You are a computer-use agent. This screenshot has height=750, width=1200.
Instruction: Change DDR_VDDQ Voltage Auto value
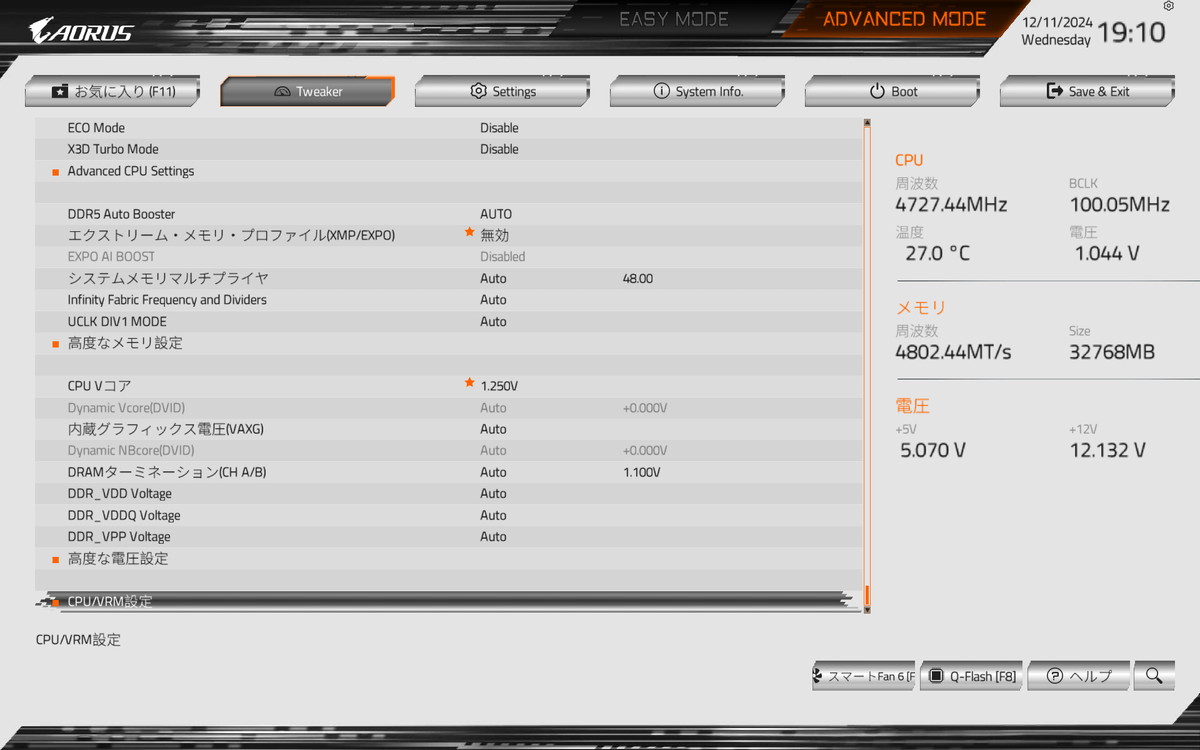coord(493,516)
